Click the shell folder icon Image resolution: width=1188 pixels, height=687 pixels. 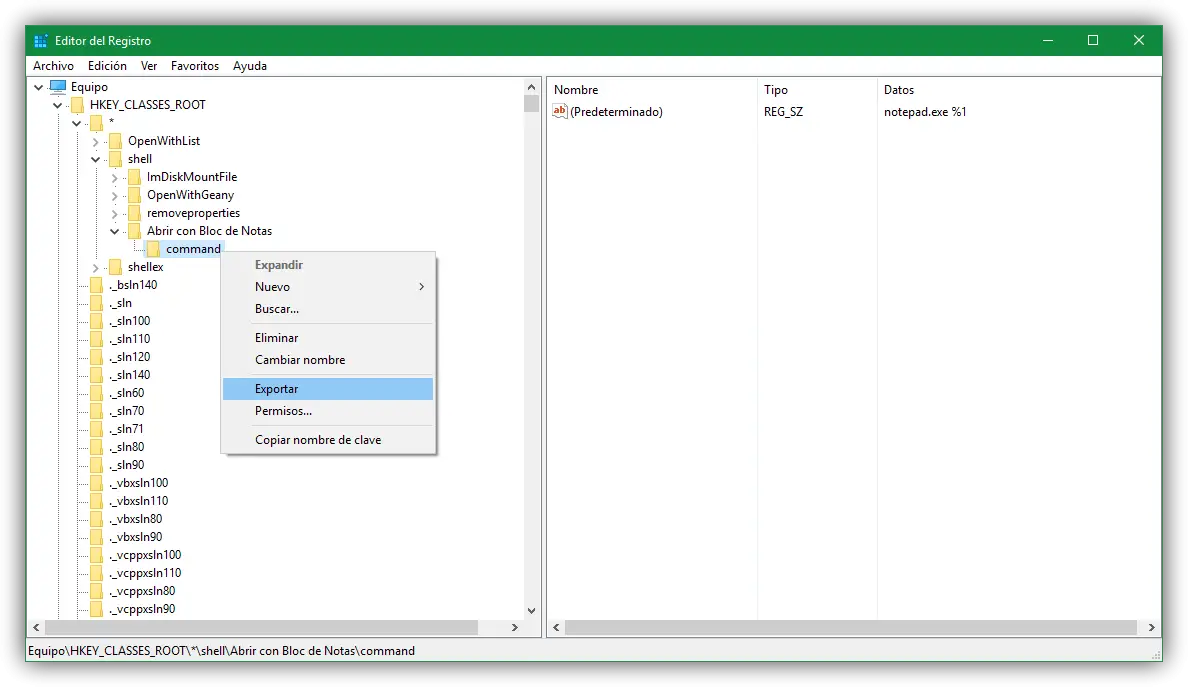click(x=115, y=159)
